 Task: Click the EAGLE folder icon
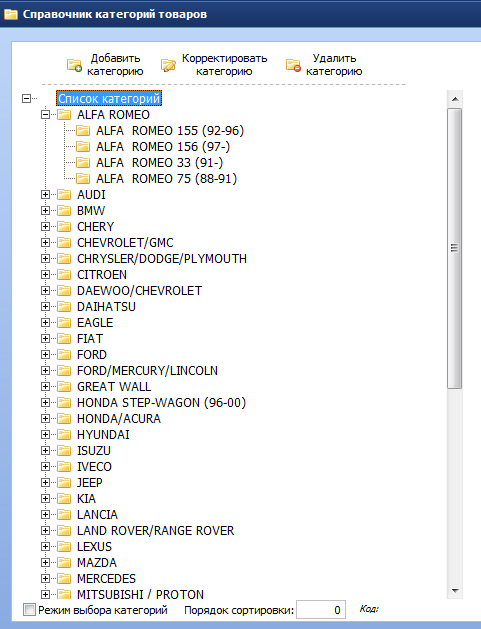point(64,323)
